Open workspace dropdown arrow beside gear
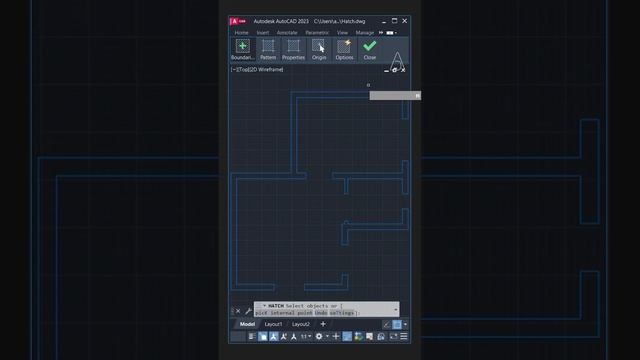Screen dimensions: 640x360 (x=327, y=336)
